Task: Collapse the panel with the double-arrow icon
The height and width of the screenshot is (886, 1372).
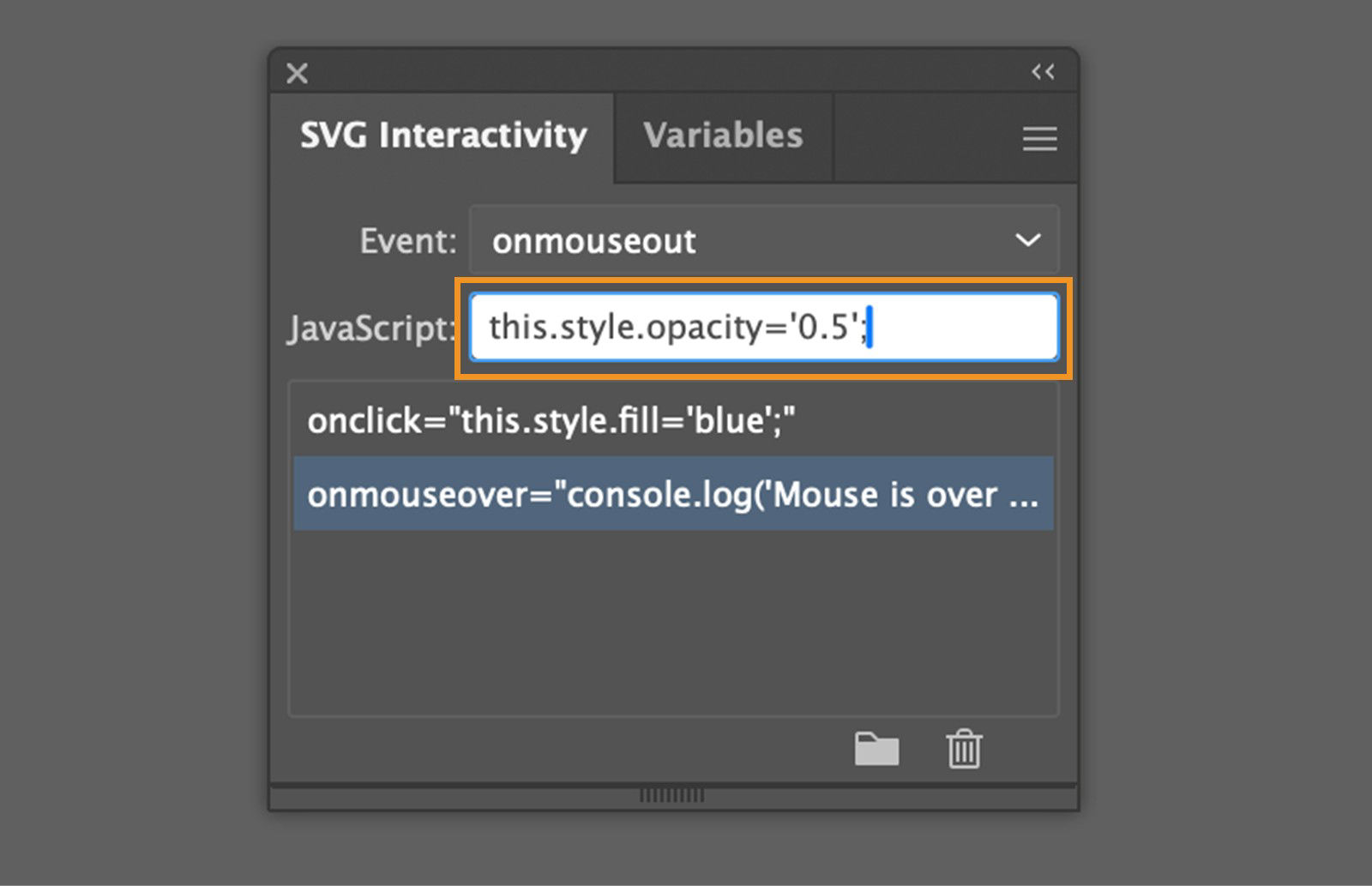Action: point(1043,72)
